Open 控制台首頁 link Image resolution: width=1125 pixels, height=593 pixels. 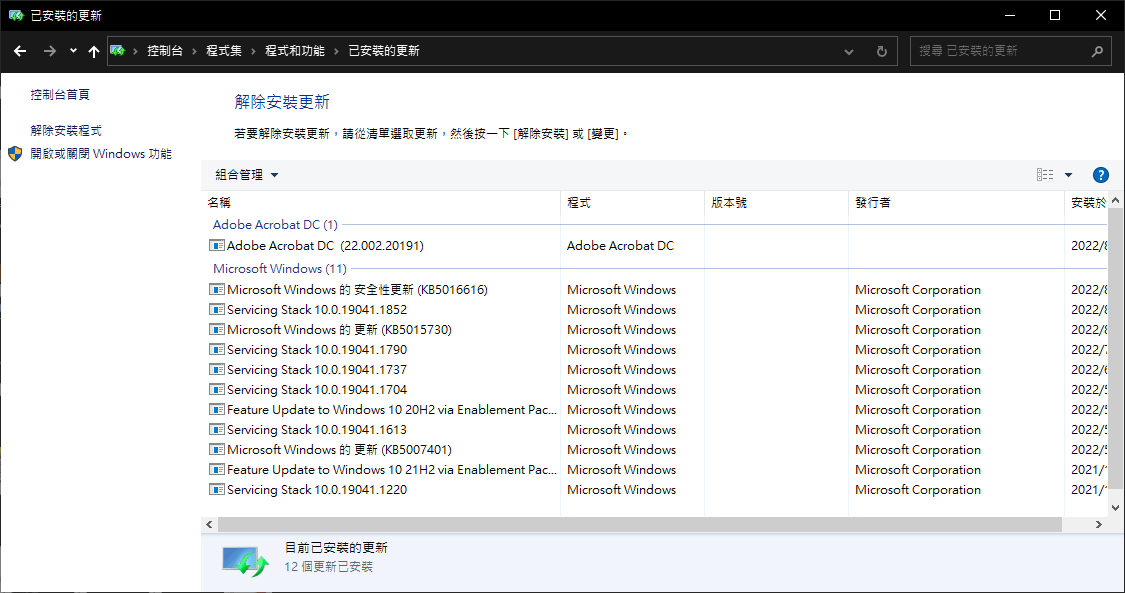pos(60,95)
